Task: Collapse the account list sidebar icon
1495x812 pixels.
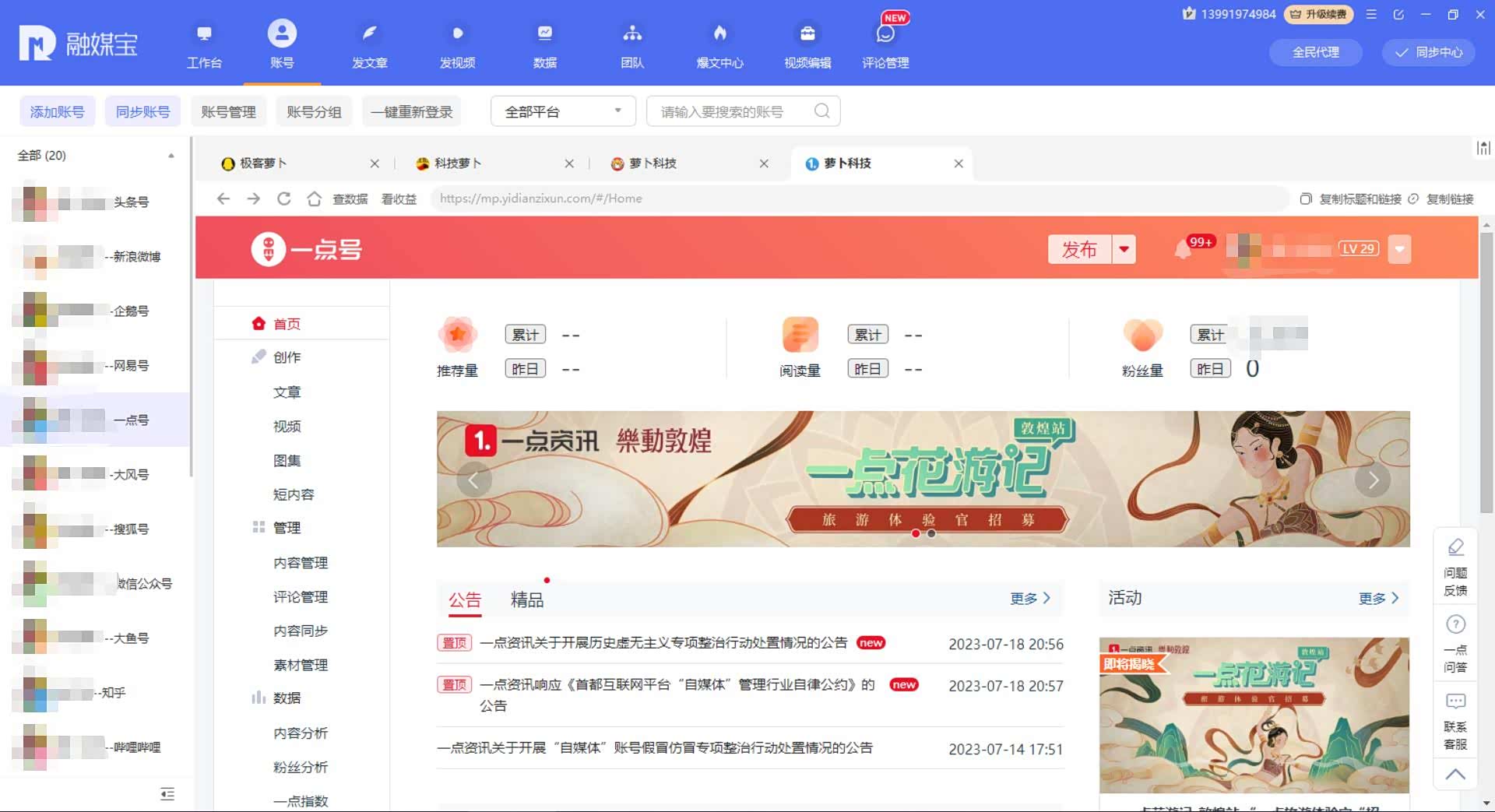Action: (x=167, y=794)
